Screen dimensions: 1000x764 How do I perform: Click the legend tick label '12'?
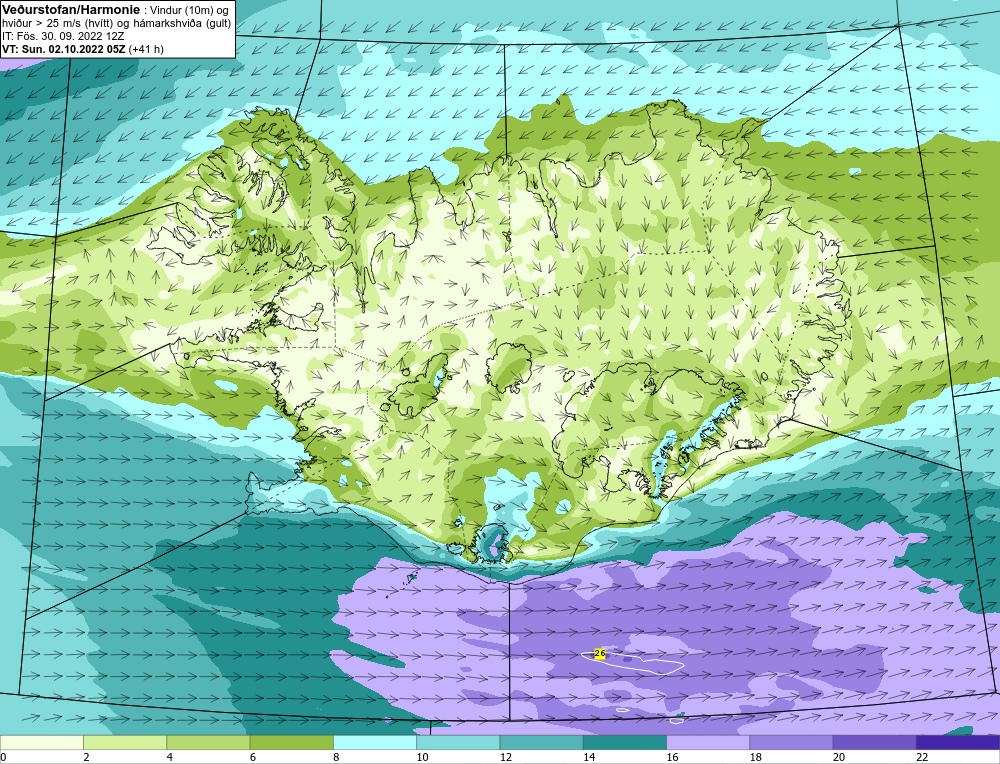click(x=506, y=758)
